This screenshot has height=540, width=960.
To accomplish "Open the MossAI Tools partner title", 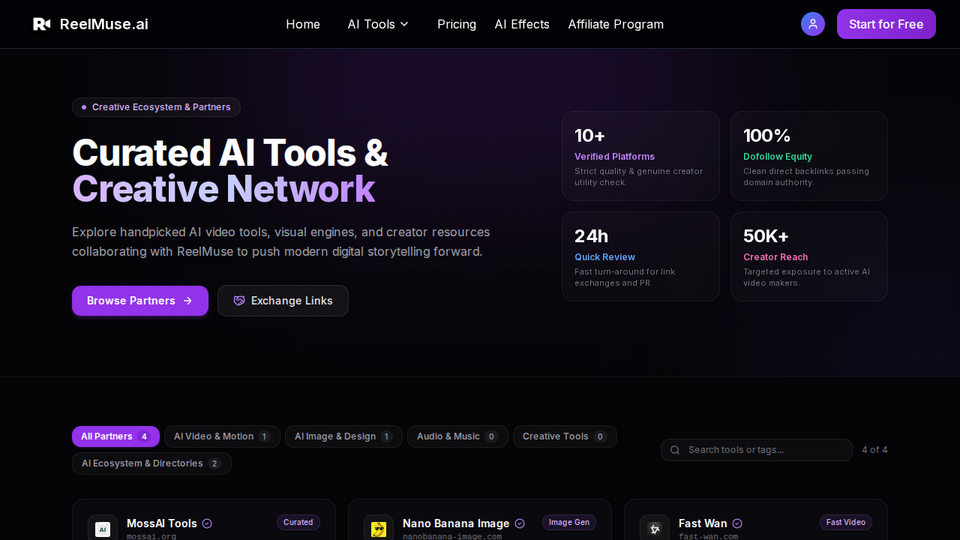I will (x=162, y=523).
